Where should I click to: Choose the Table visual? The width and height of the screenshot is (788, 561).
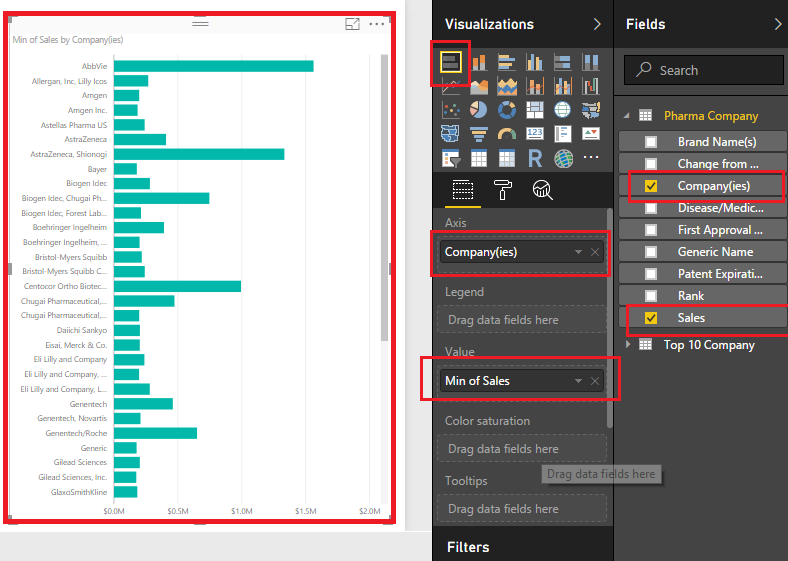(479, 158)
